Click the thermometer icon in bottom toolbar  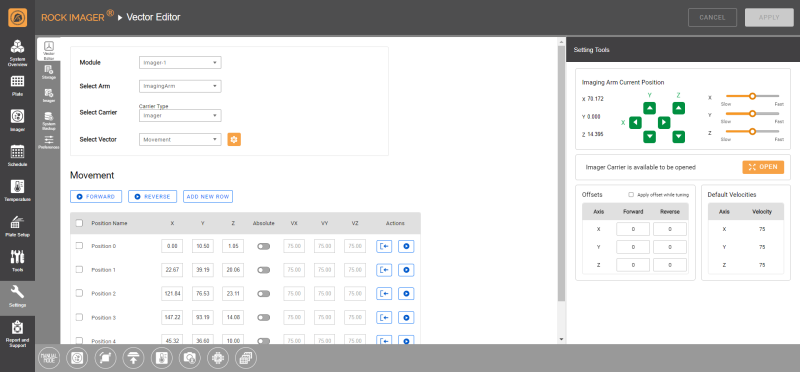[162, 358]
